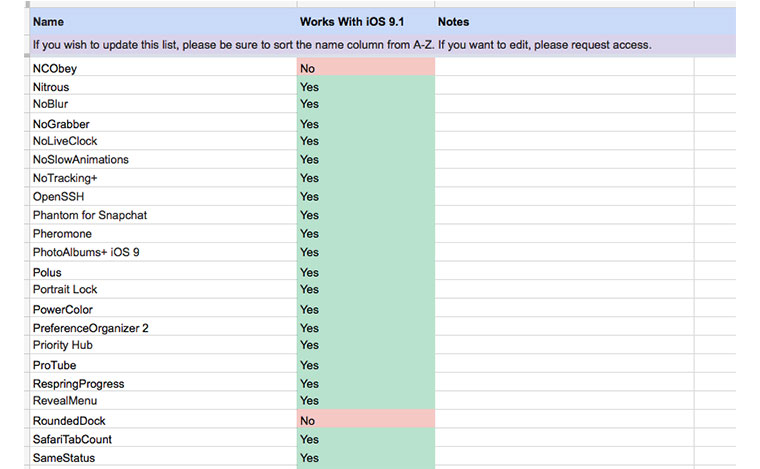Select the NCObey name cell
The image size is (760, 469).
tap(163, 67)
